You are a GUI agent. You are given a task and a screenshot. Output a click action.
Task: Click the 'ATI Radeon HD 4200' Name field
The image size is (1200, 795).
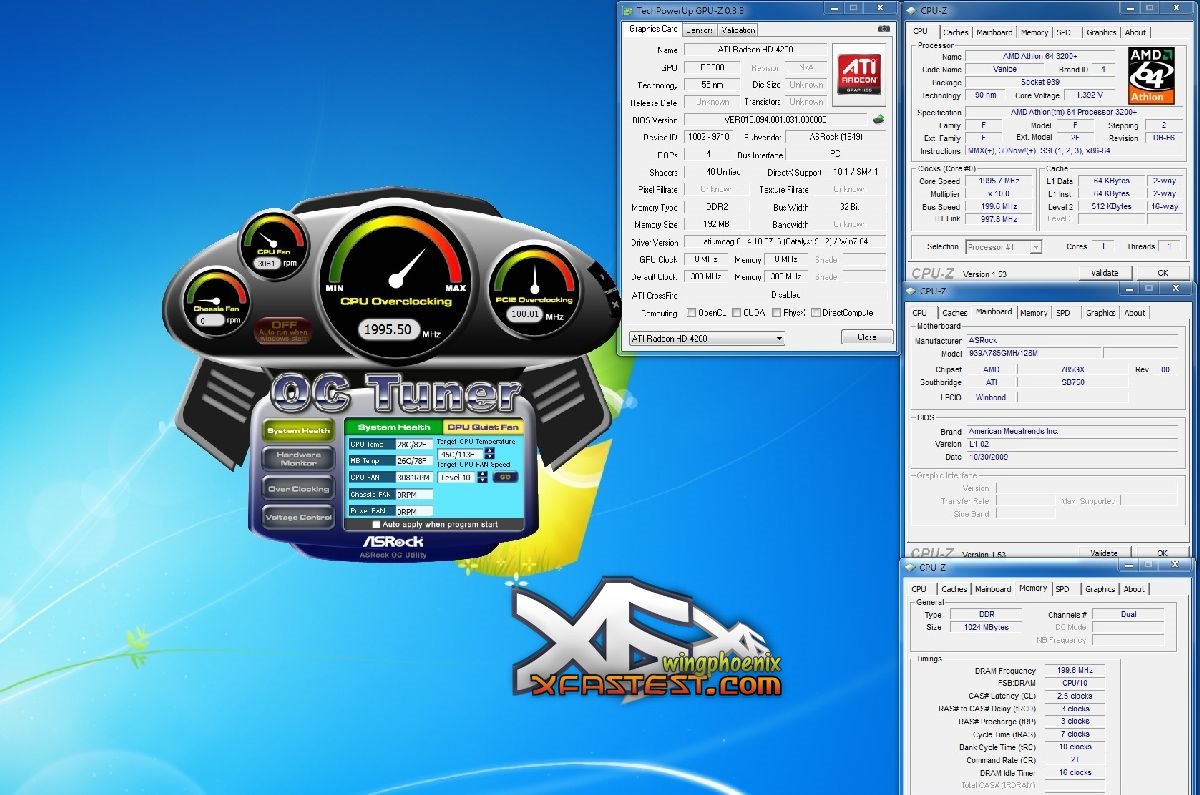755,49
